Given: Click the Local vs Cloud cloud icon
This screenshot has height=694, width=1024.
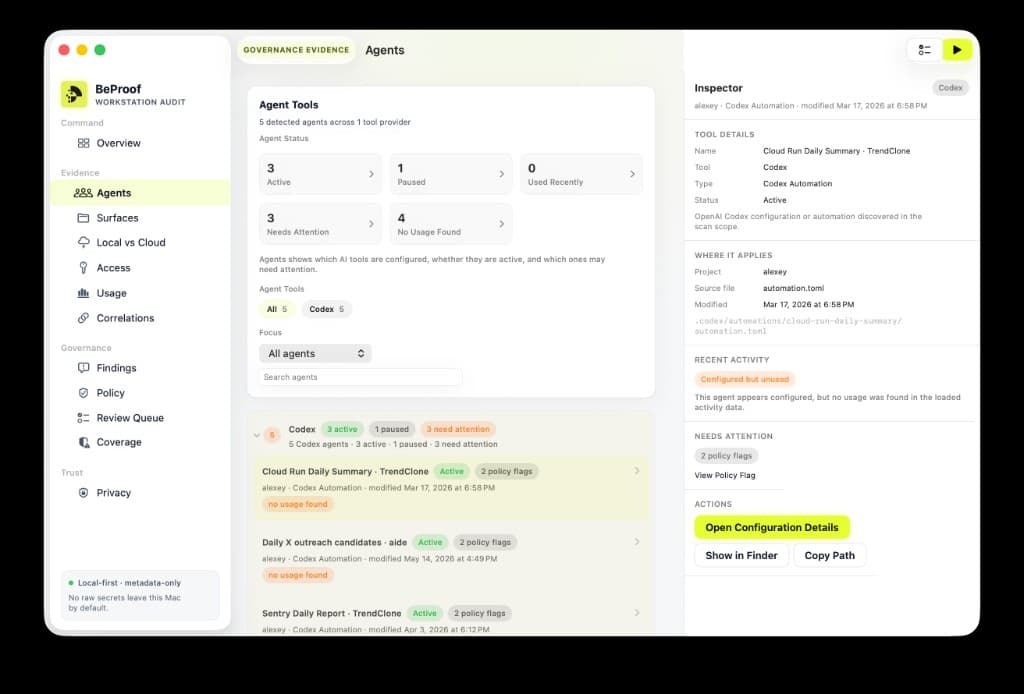Looking at the screenshot, I should [83, 242].
